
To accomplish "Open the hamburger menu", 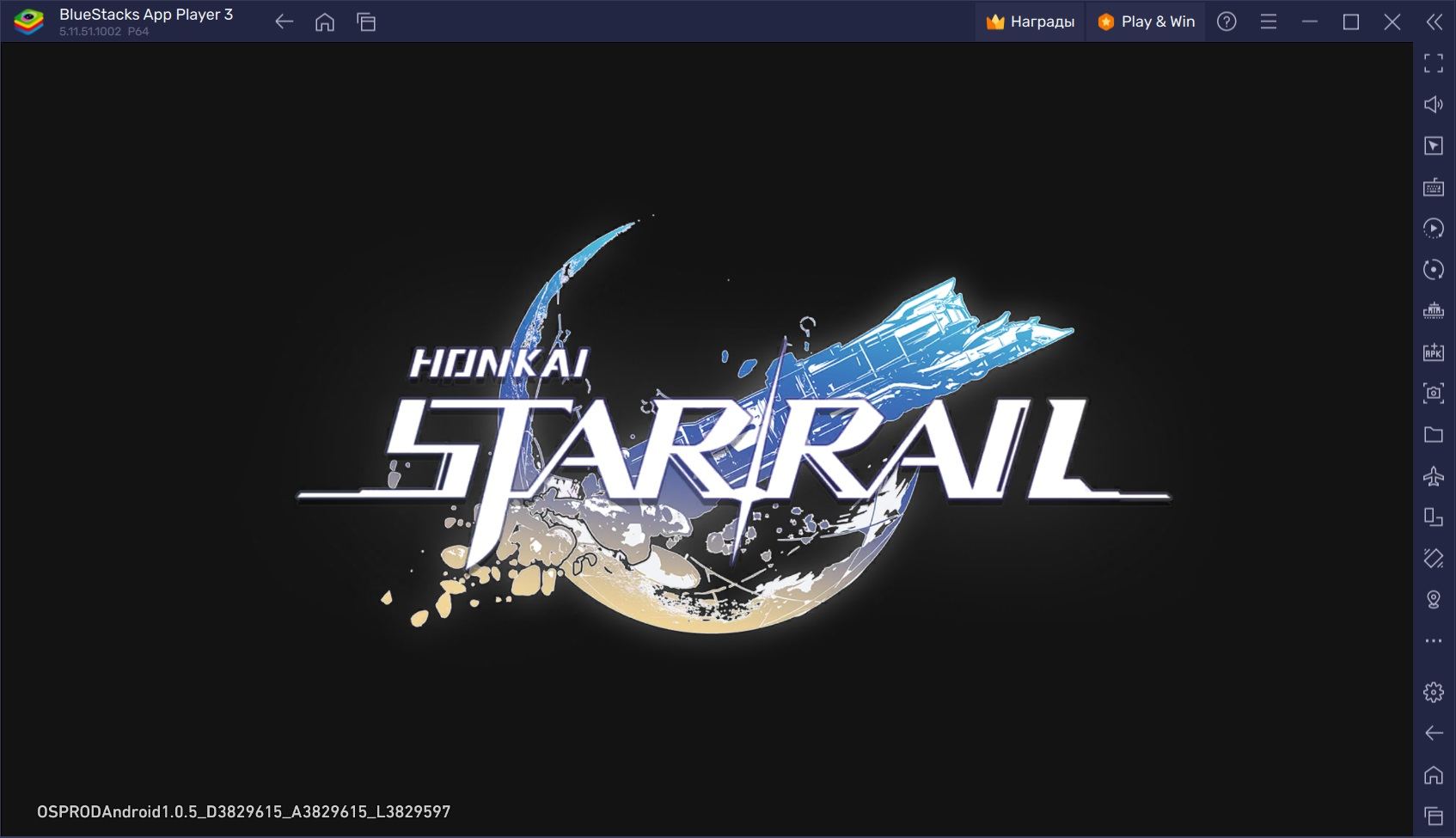I will [x=1268, y=21].
